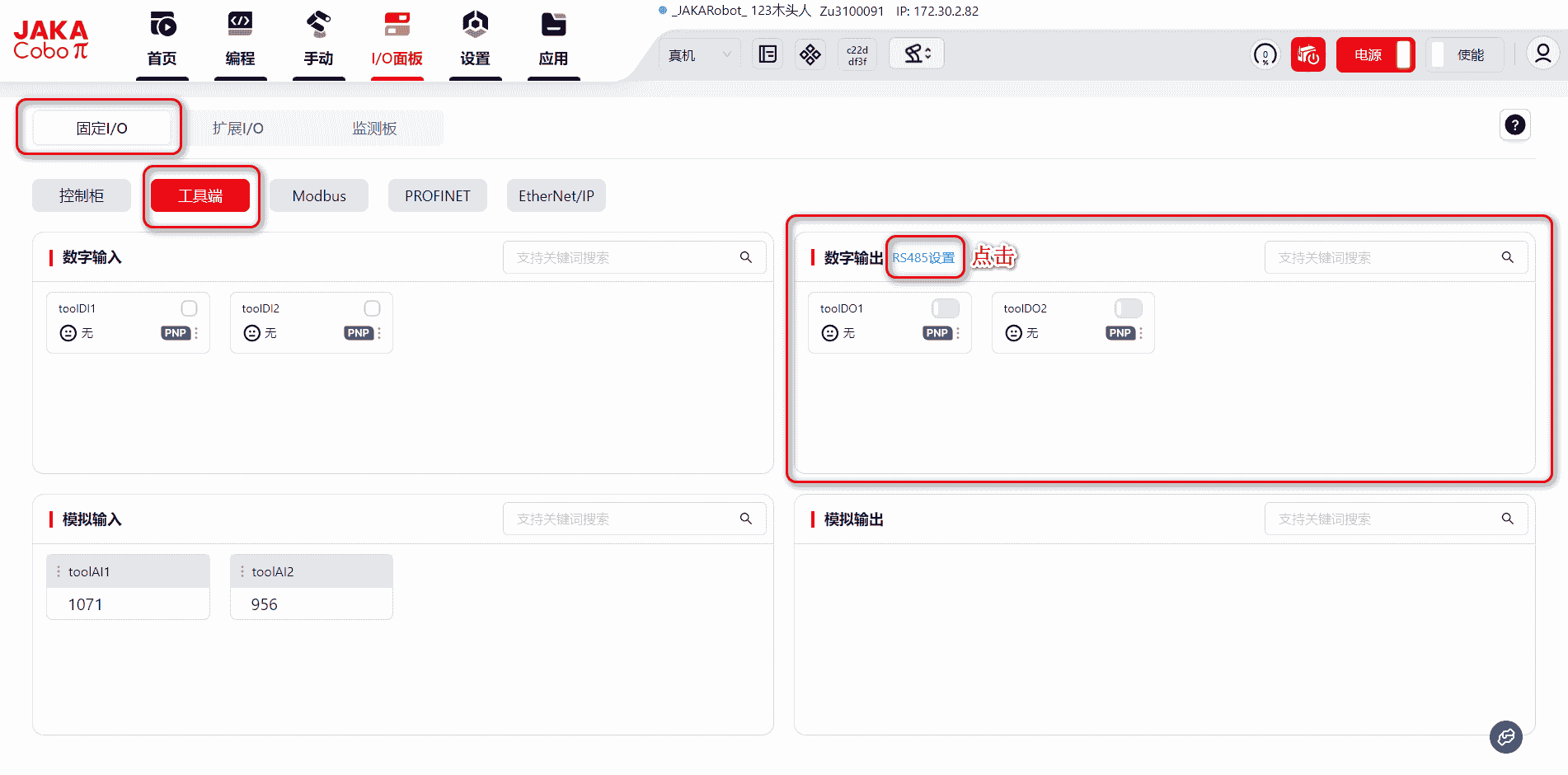Click the speed percentage gauge control
The width and height of the screenshot is (1568, 775).
pyautogui.click(x=1265, y=55)
